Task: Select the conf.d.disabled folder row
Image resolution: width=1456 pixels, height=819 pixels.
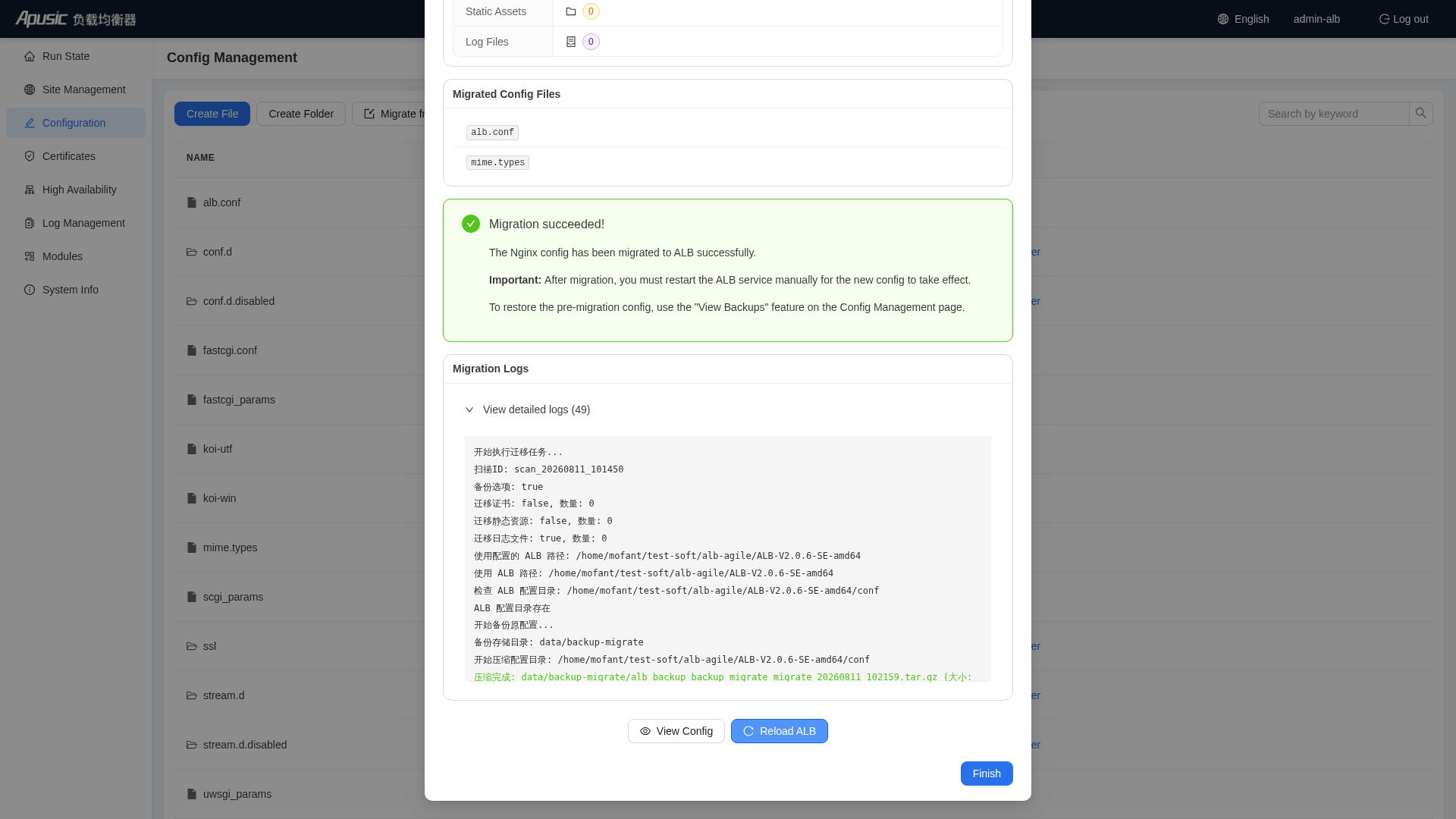Action: click(300, 301)
